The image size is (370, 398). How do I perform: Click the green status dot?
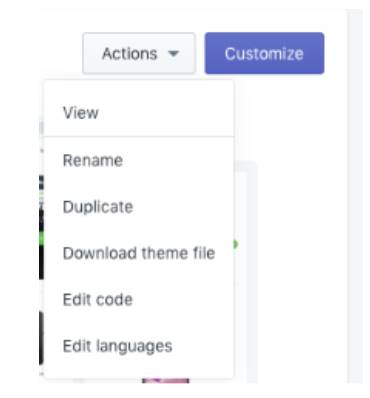pos(236,244)
